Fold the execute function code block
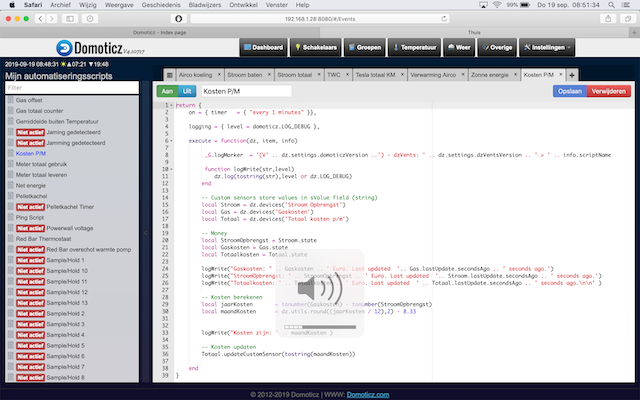The height and width of the screenshot is (400, 640). pyautogui.click(x=171, y=143)
